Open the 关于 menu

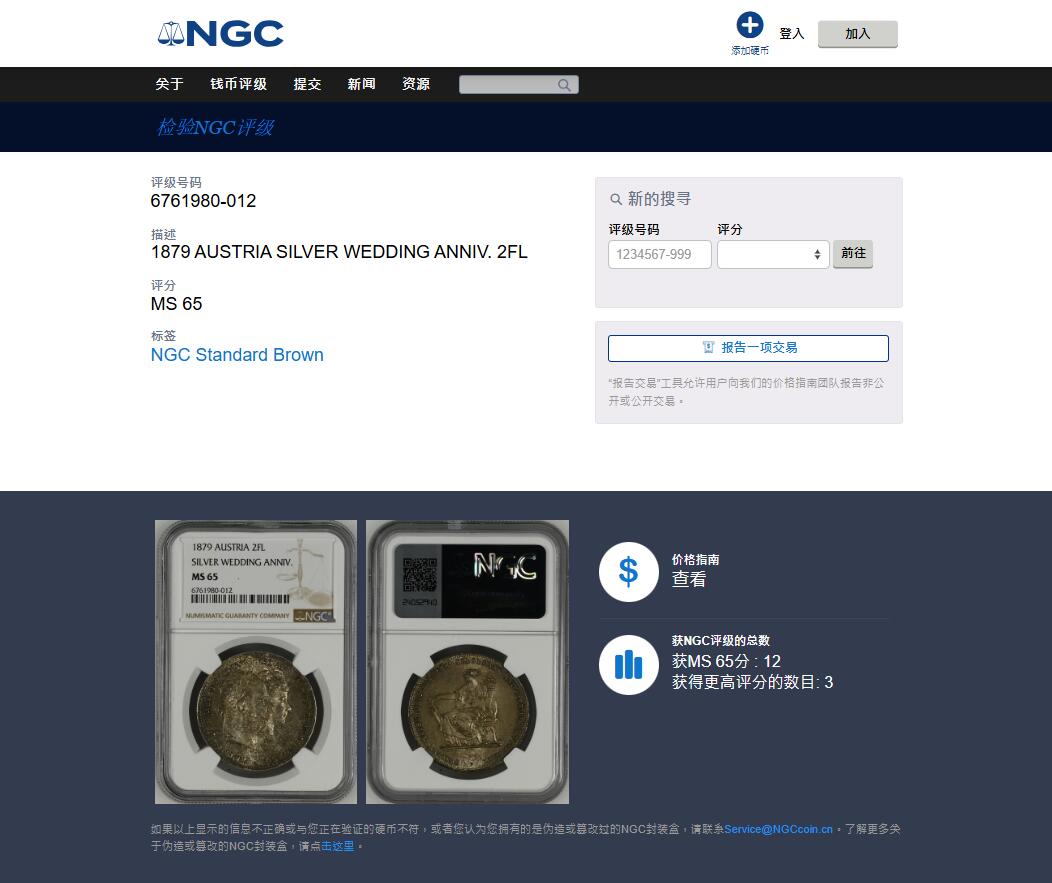pyautogui.click(x=169, y=84)
